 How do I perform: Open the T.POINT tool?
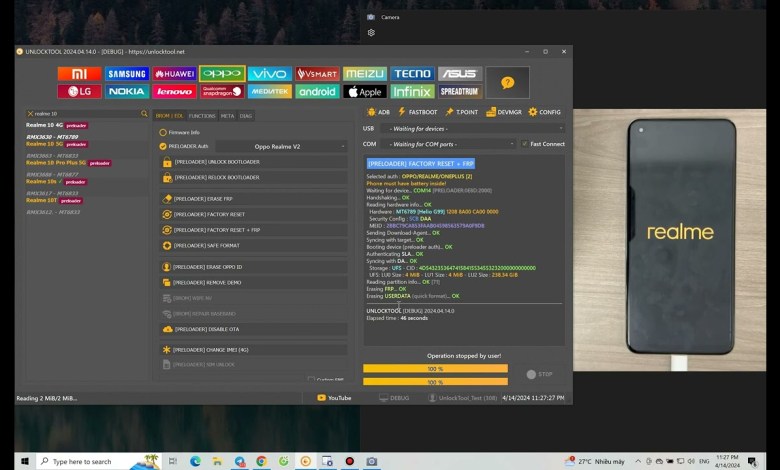click(461, 112)
